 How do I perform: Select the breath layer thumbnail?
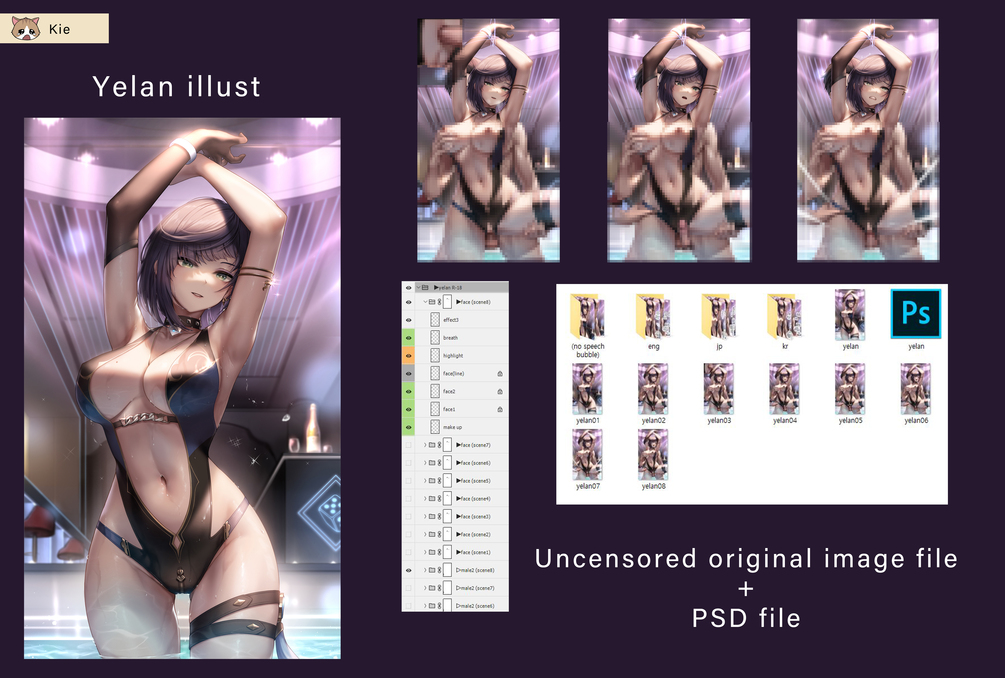coord(435,338)
